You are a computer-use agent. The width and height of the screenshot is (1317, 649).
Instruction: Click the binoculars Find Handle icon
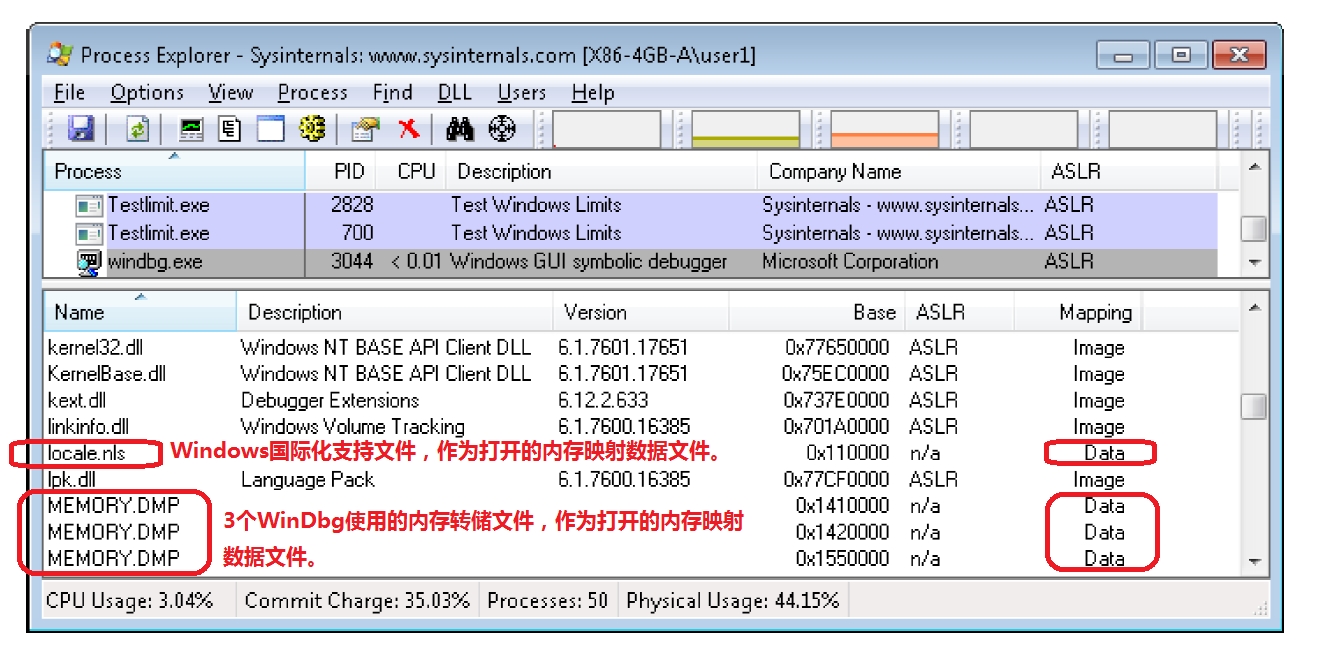460,129
